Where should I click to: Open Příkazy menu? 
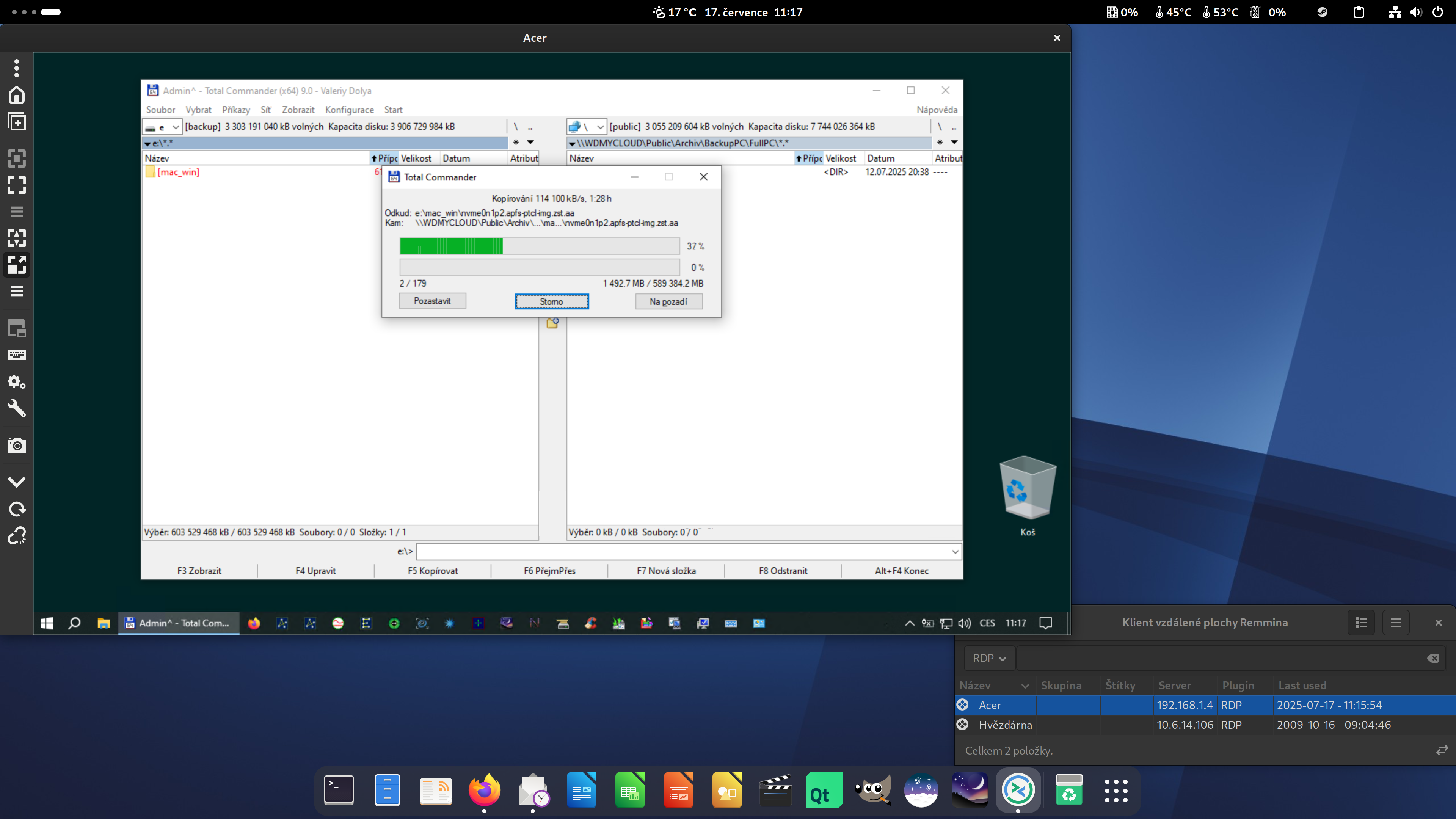pos(236,110)
